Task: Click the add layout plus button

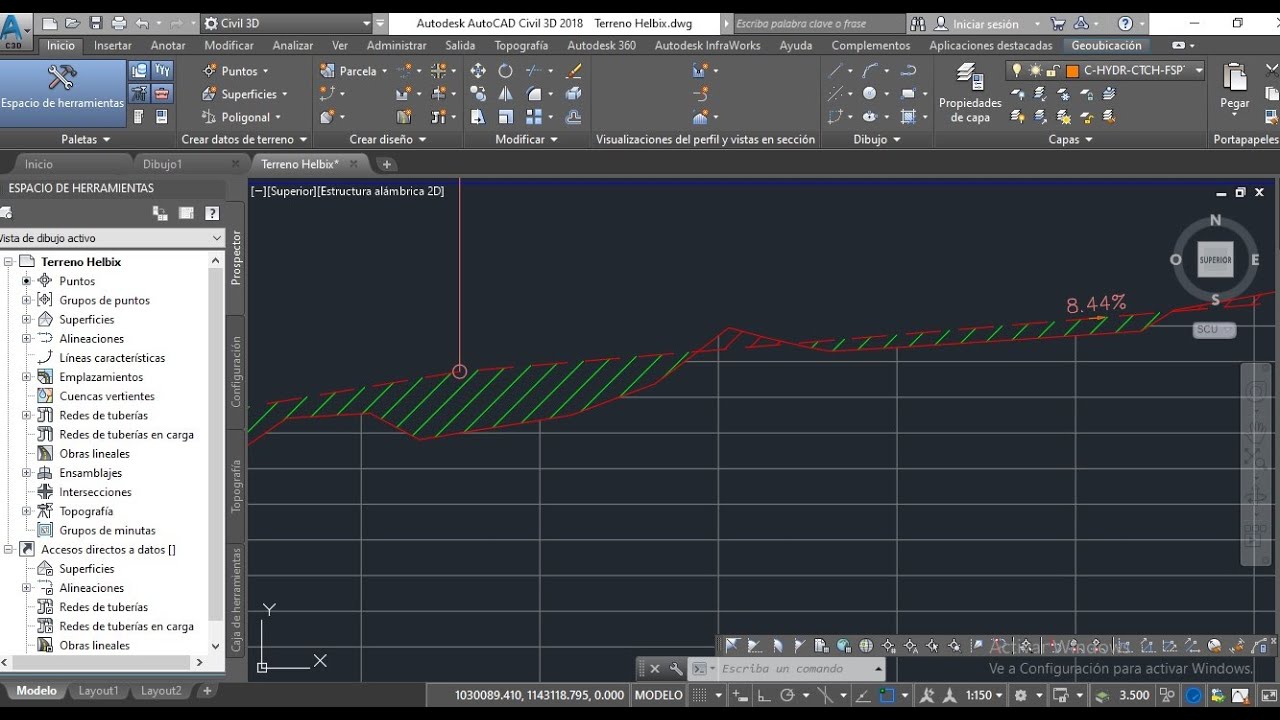Action: point(207,691)
